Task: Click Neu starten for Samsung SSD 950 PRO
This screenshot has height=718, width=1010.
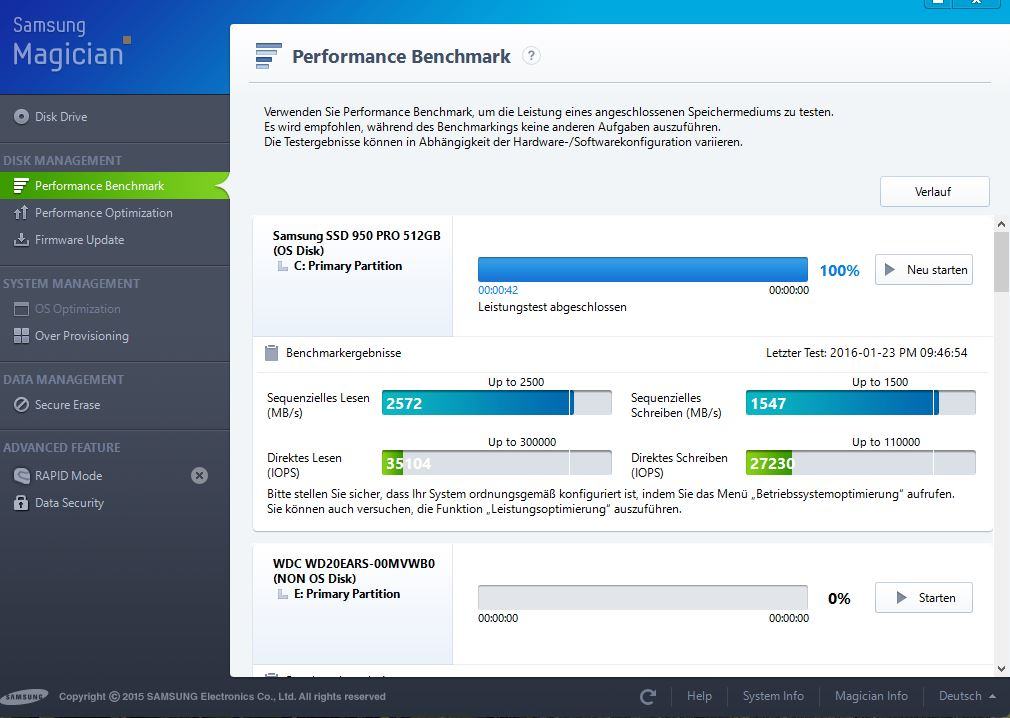Action: [x=924, y=269]
